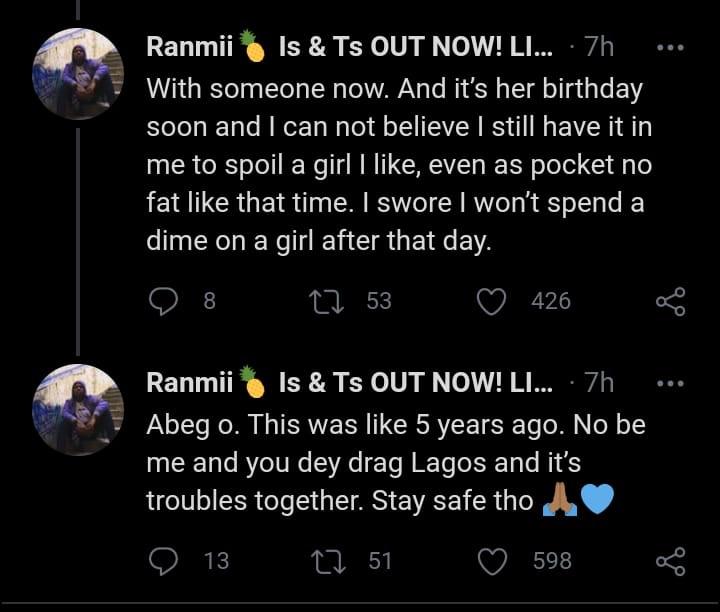View the 8 replies count on first tweet
Image resolution: width=720 pixels, height=612 pixels.
tap(209, 301)
